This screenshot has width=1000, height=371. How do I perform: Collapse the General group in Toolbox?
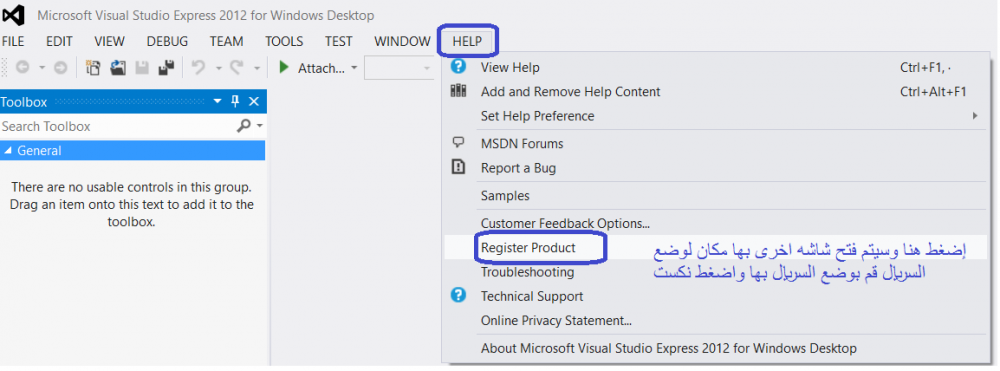(8, 151)
